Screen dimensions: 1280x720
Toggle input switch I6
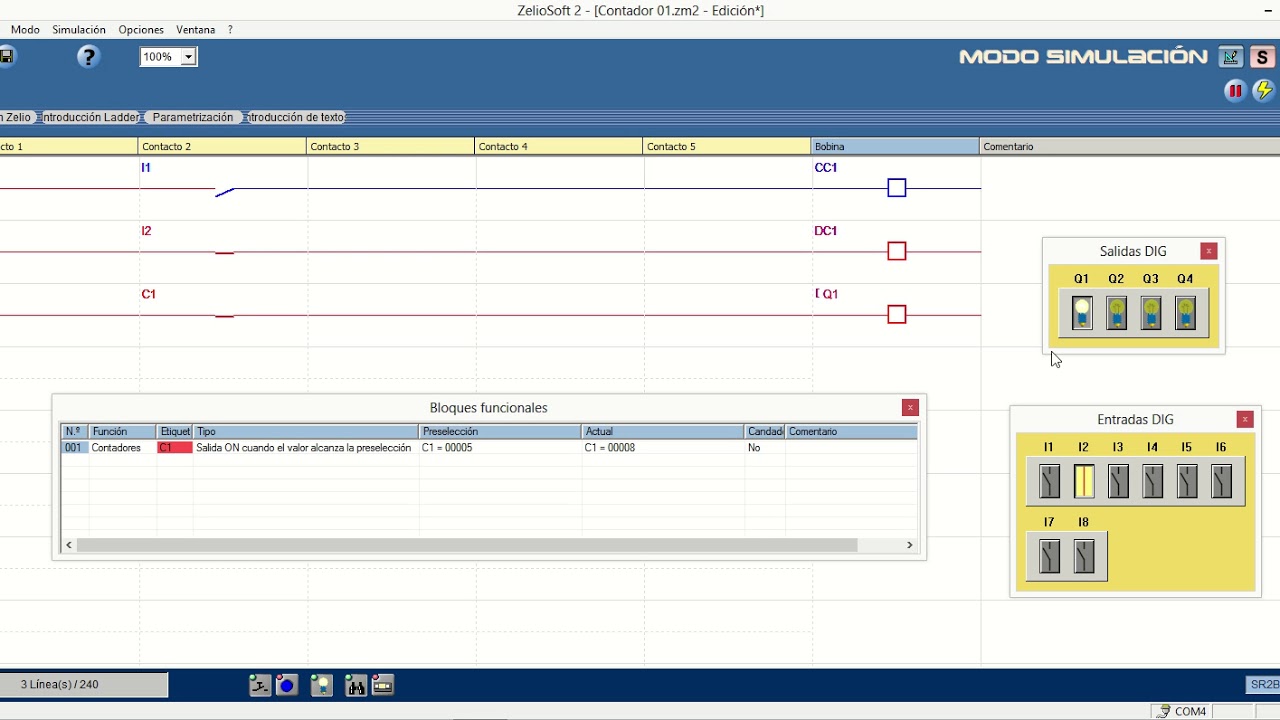(x=1222, y=481)
